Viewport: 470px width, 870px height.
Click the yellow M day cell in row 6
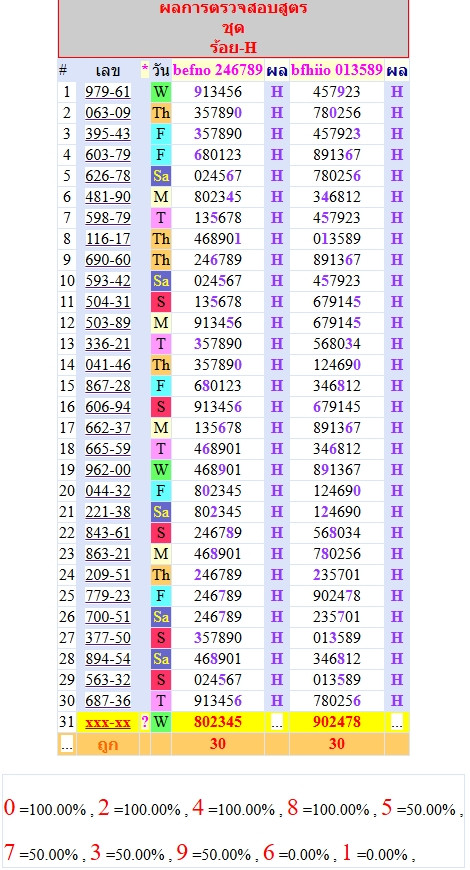point(161,197)
